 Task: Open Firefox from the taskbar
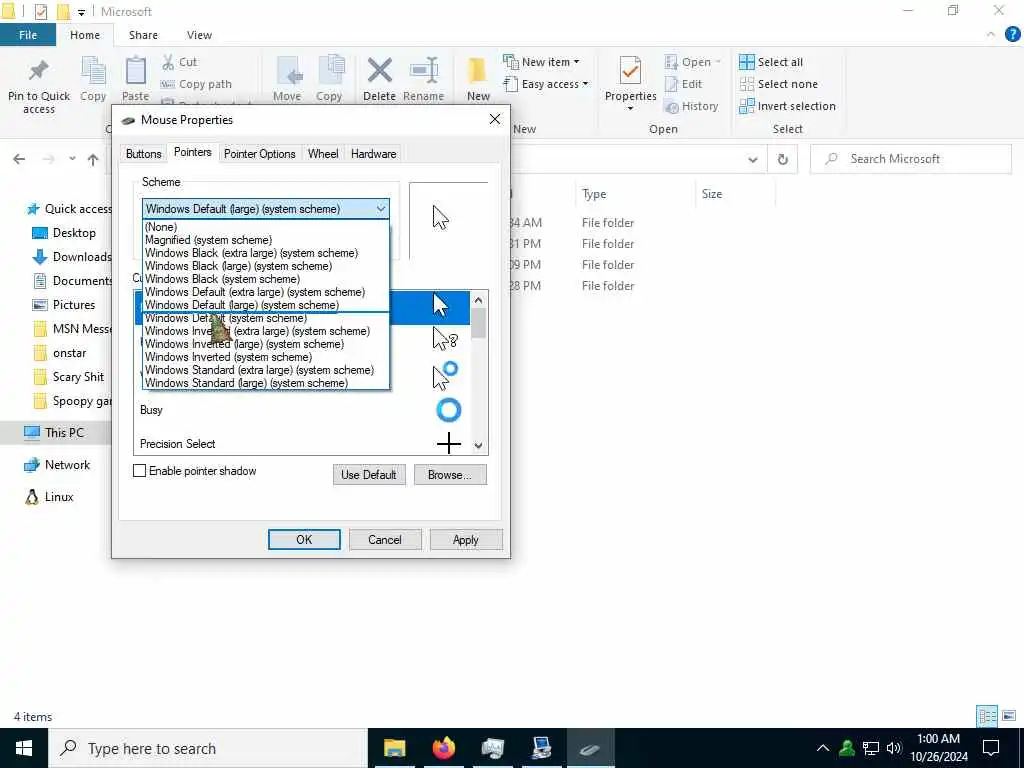pos(443,748)
